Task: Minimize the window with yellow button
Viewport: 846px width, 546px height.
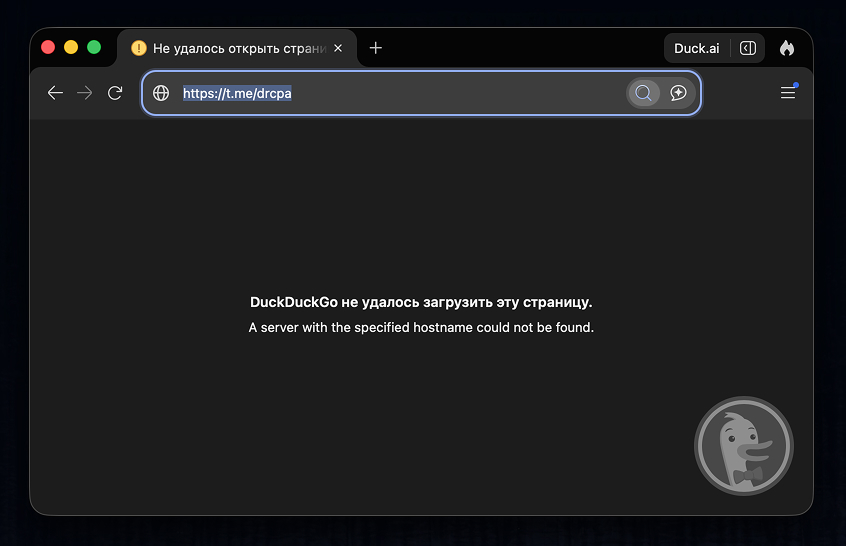Action: pyautogui.click(x=71, y=47)
